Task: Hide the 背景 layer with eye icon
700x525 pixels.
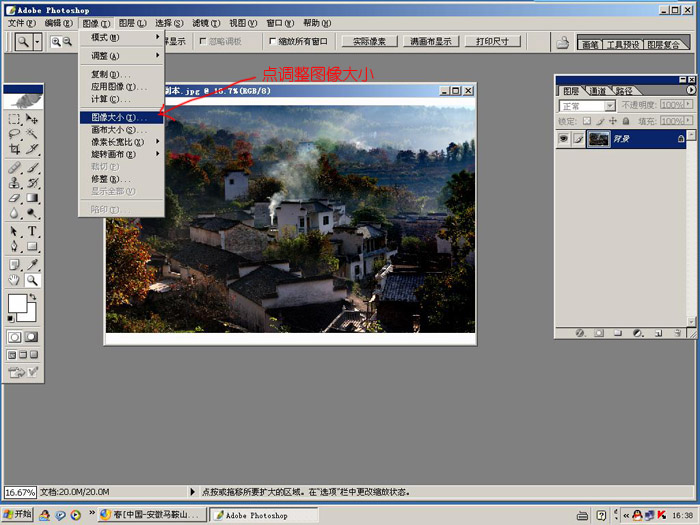Action: (x=564, y=139)
